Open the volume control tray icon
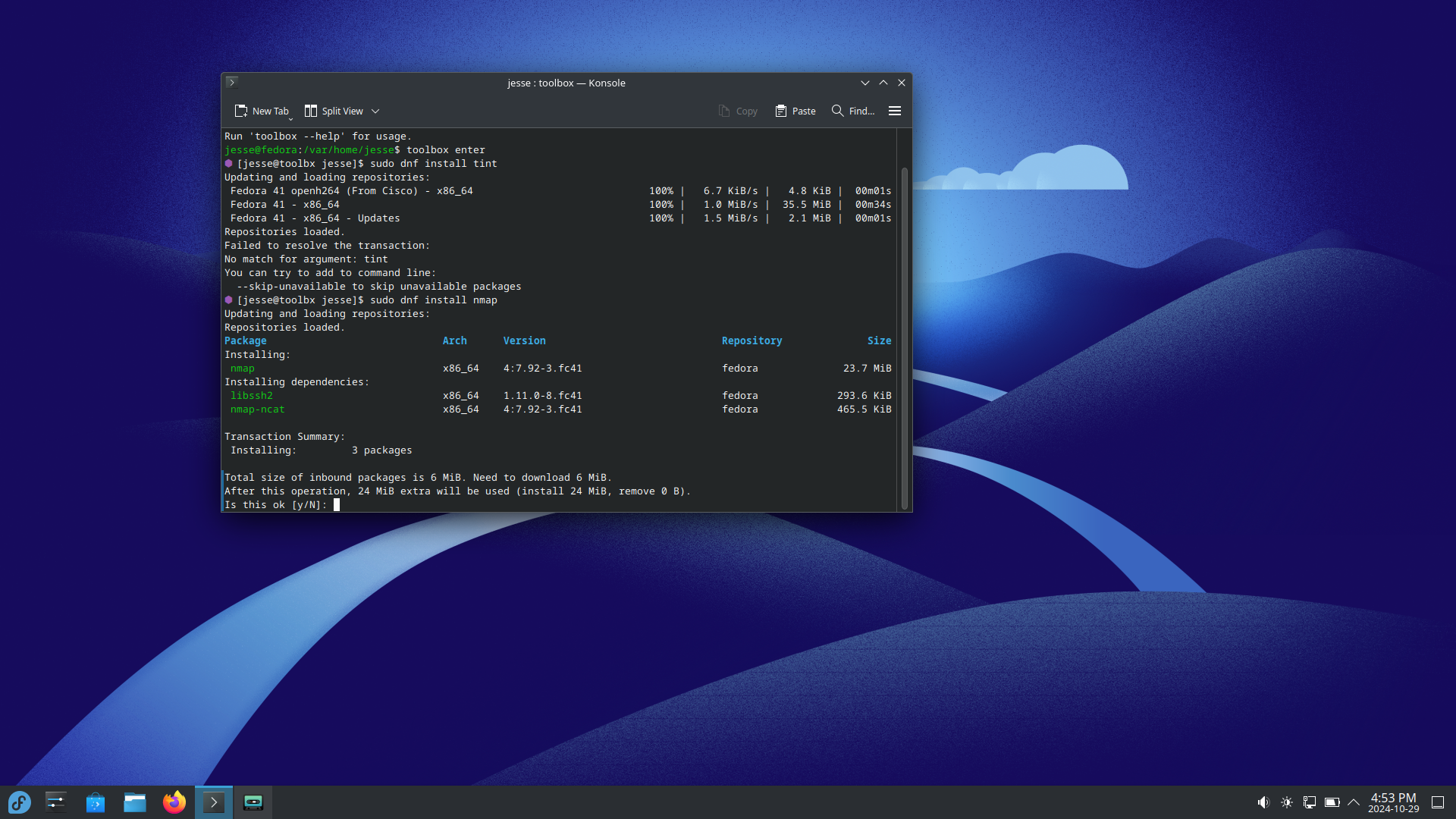The image size is (1456, 819). (1263, 802)
